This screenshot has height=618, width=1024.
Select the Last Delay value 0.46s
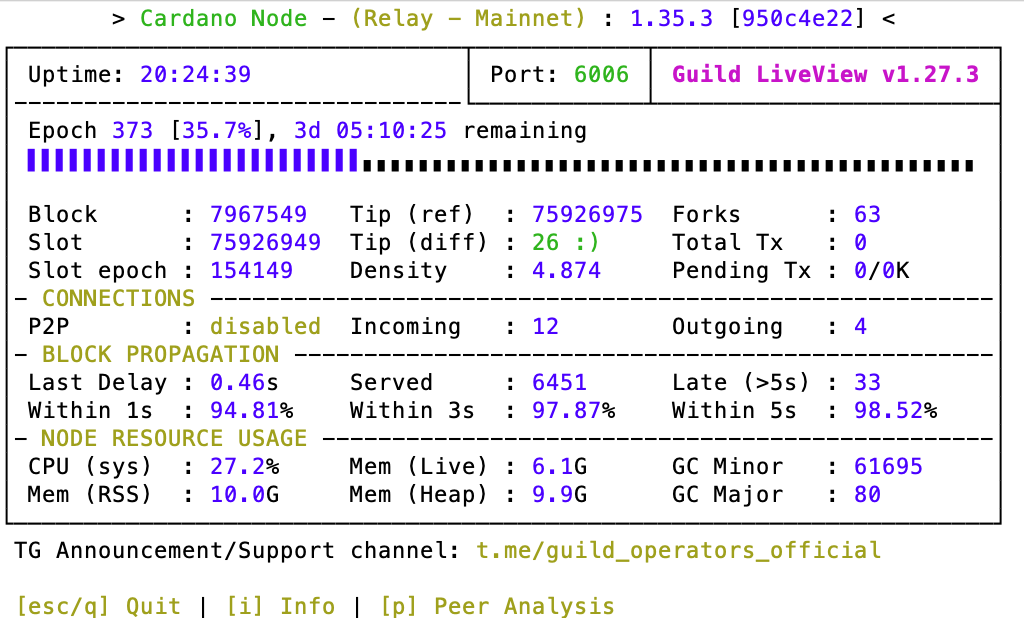[244, 382]
